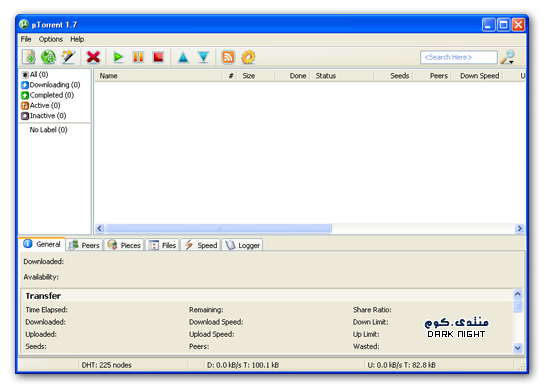Open the Options menu
This screenshot has height=389, width=545.
click(x=51, y=39)
